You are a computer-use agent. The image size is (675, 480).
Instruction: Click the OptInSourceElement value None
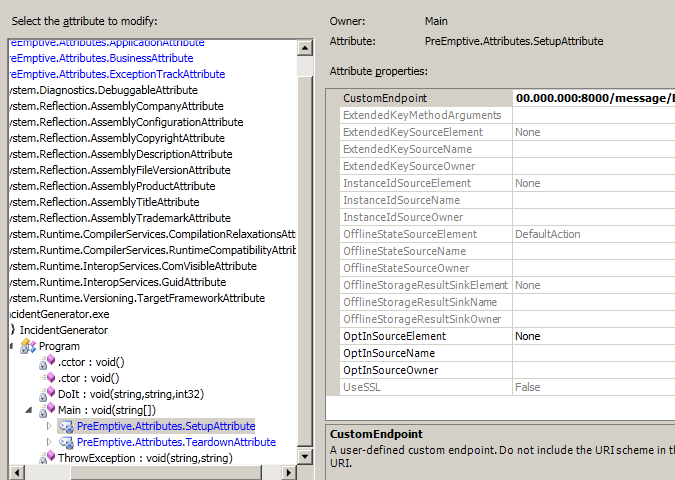(594, 336)
